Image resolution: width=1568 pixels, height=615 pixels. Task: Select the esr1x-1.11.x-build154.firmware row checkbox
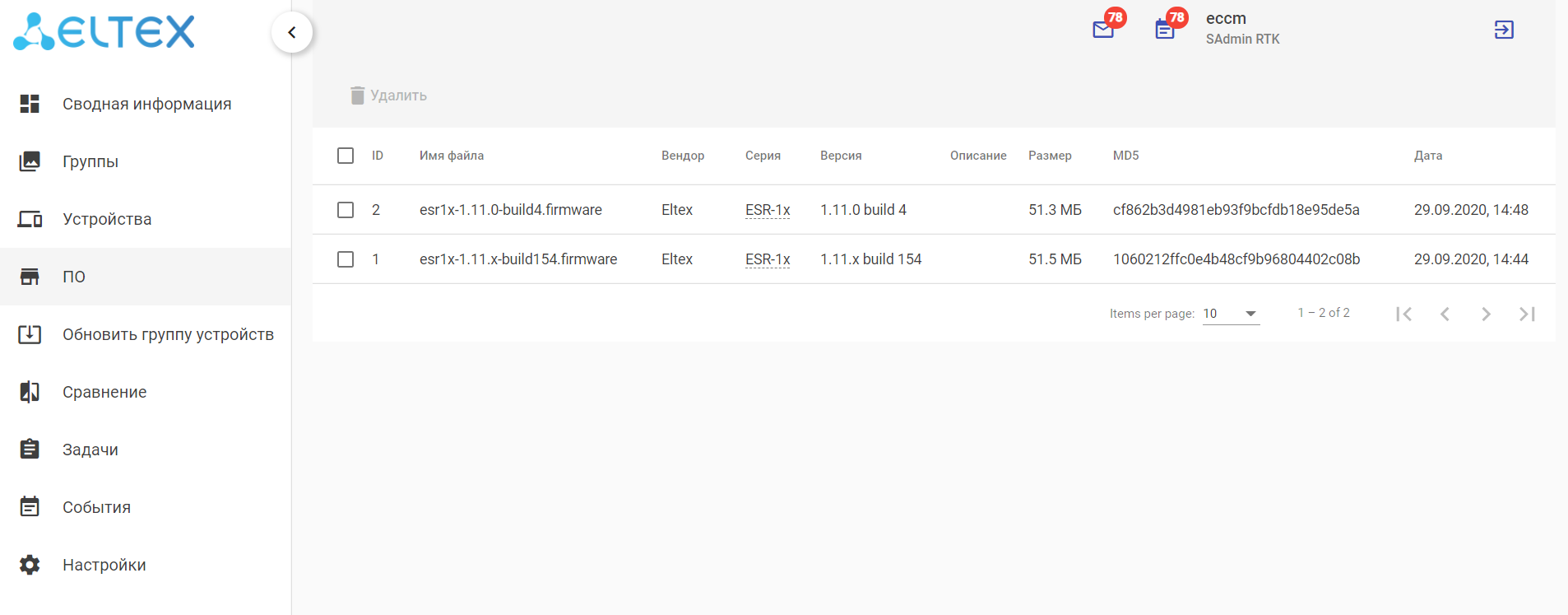tap(346, 259)
